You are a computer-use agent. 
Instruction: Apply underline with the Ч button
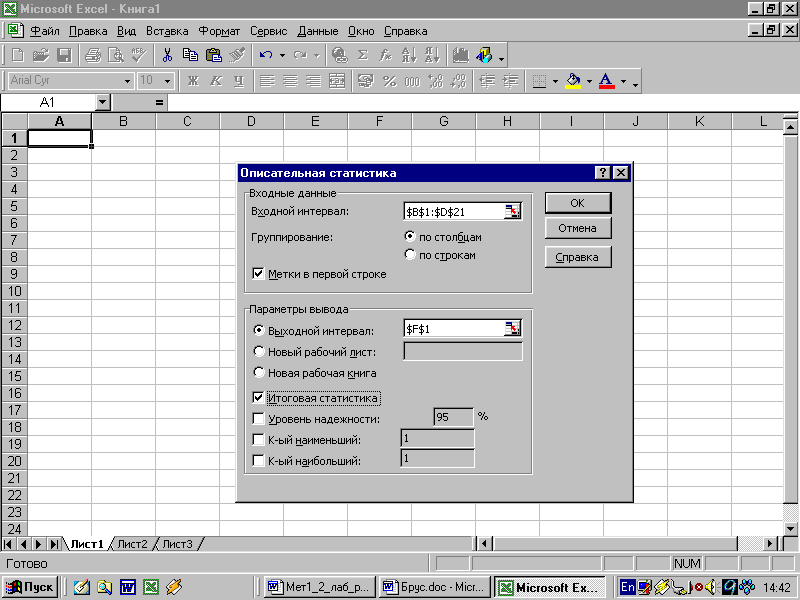point(239,81)
